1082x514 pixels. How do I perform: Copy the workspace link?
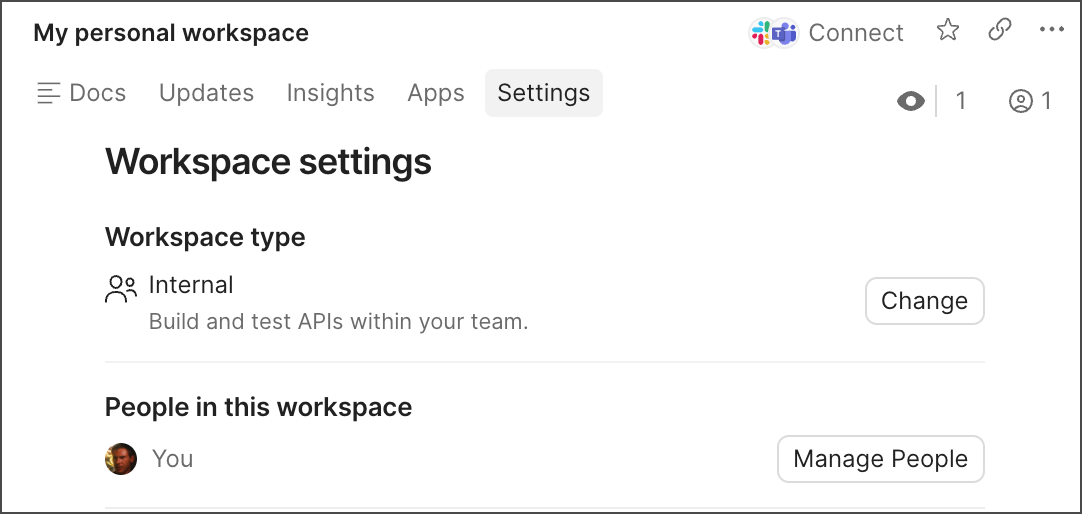click(x=1000, y=31)
